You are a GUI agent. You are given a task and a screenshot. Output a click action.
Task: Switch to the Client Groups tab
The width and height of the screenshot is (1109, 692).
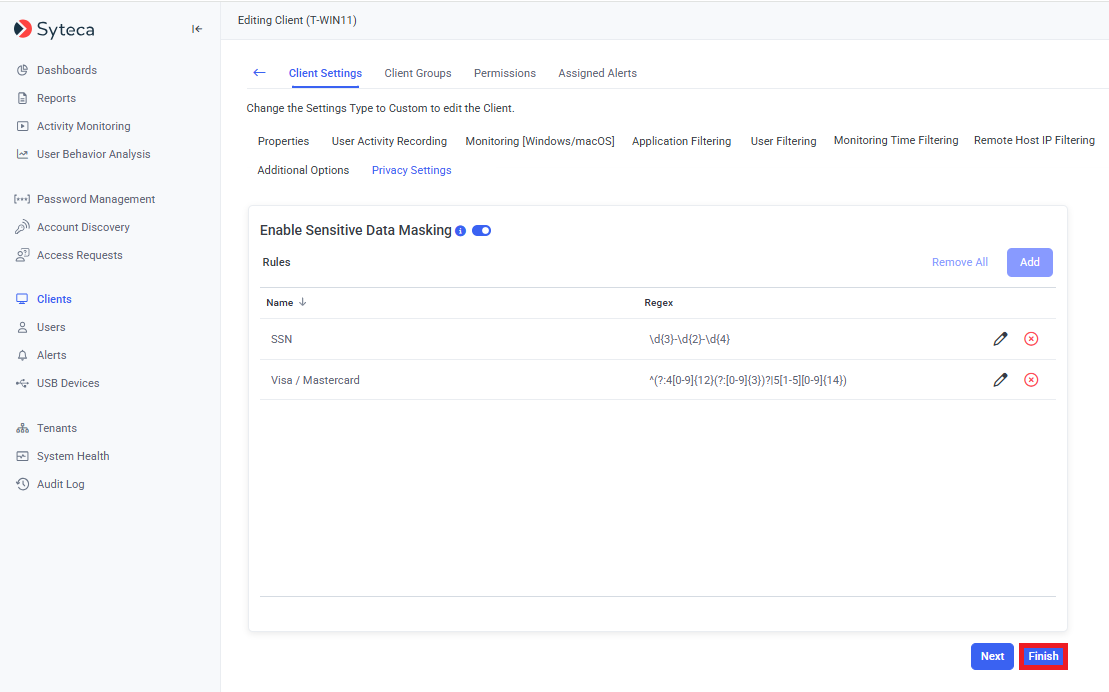418,73
